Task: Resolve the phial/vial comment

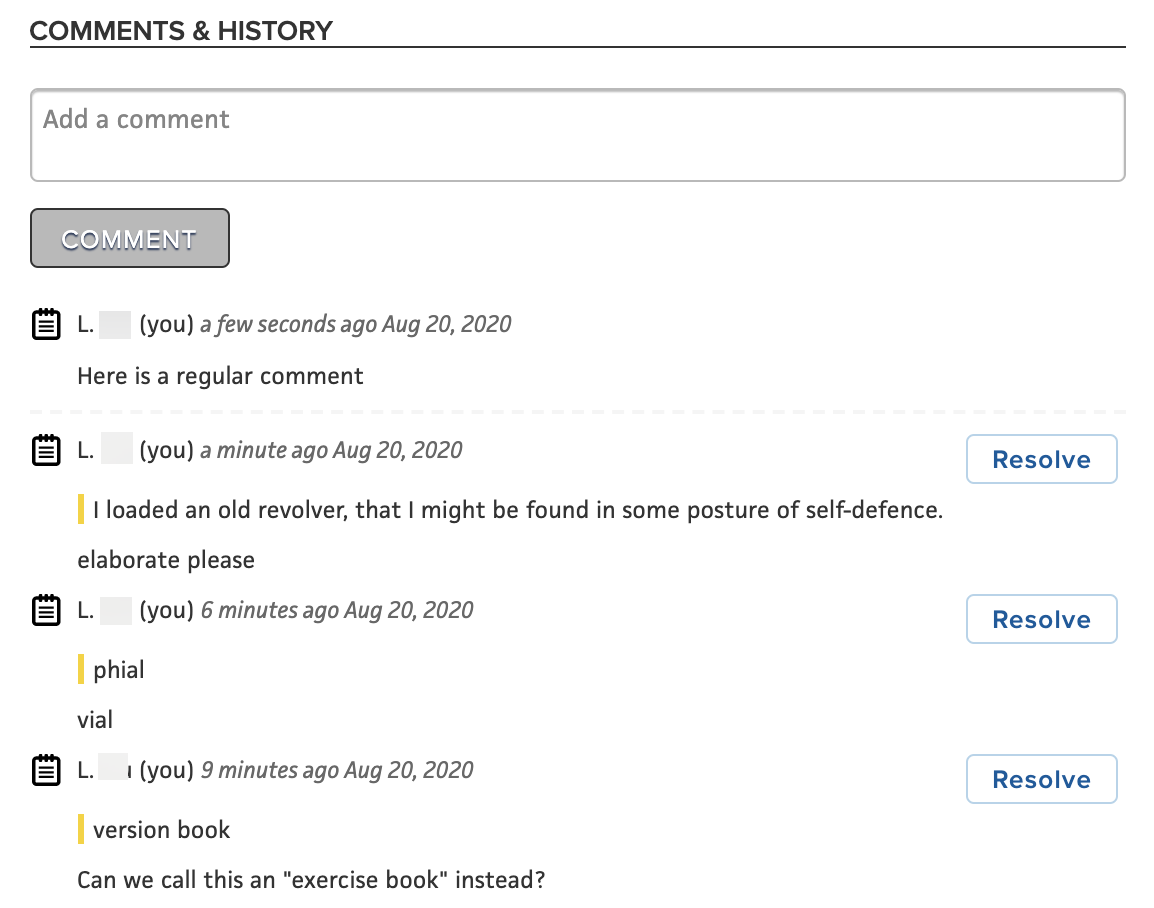Action: (x=1041, y=620)
